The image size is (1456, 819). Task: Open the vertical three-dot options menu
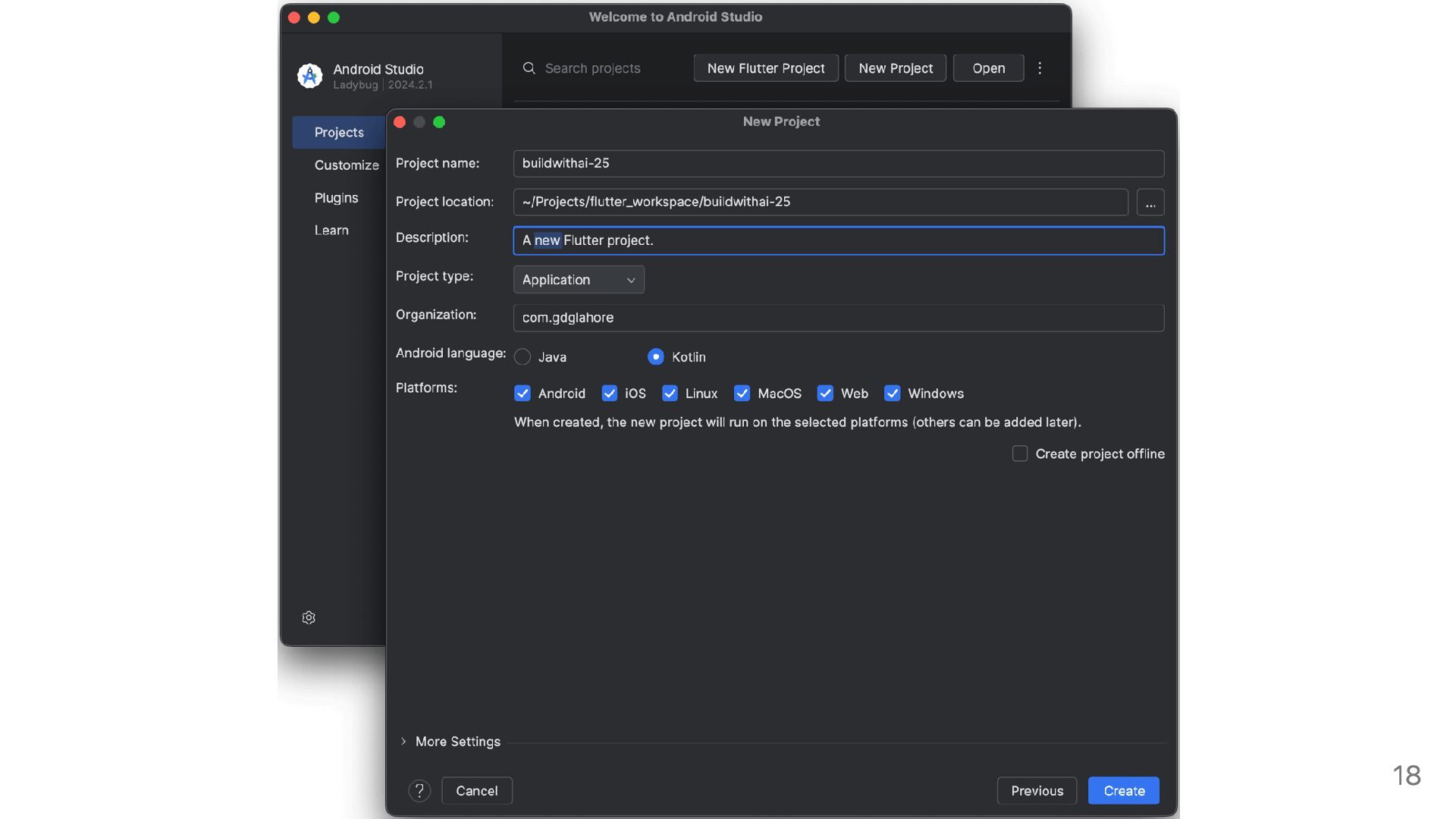tap(1040, 68)
